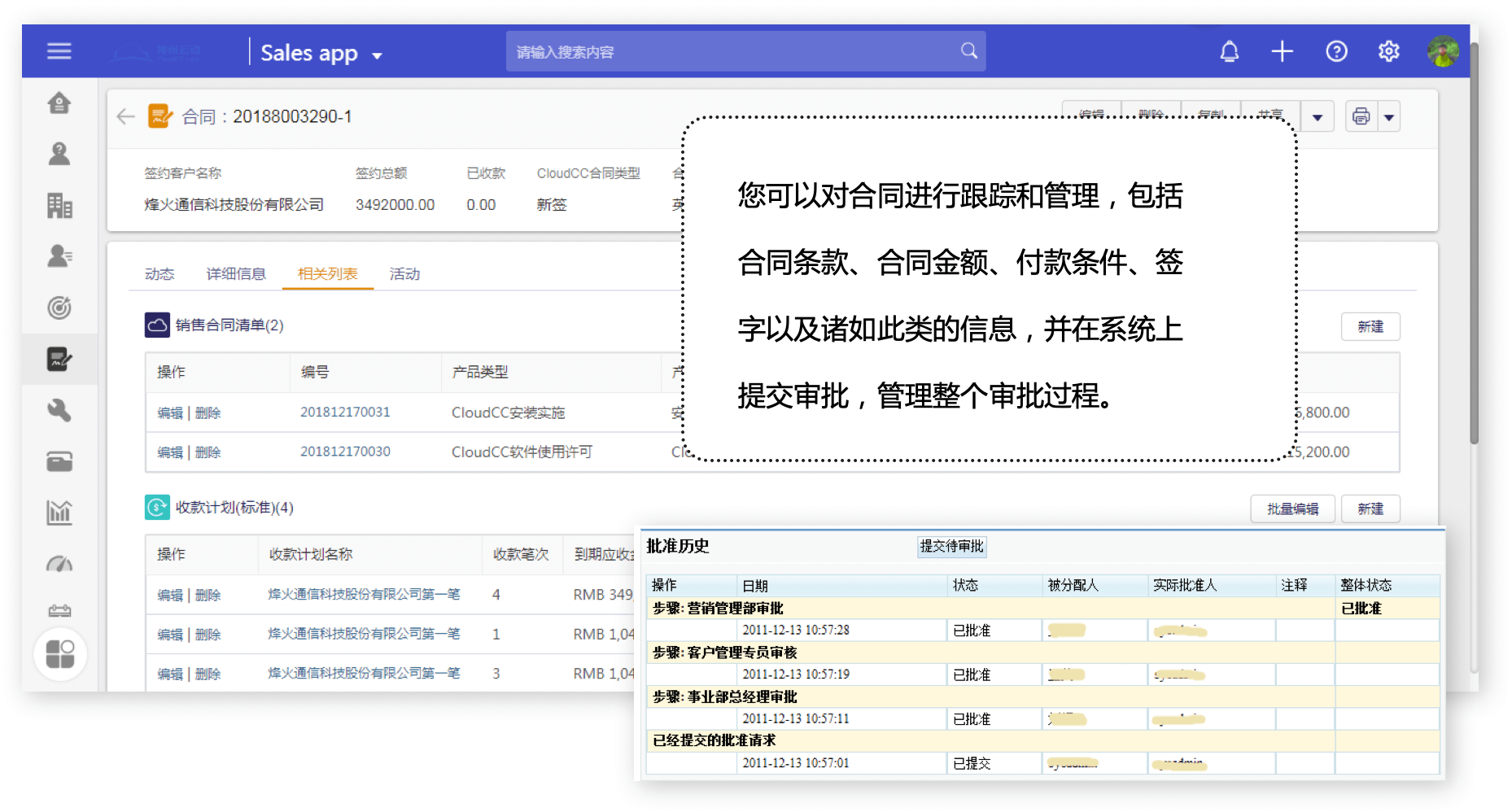Click the magnifier search icon
1512x812 pixels.
point(968,50)
